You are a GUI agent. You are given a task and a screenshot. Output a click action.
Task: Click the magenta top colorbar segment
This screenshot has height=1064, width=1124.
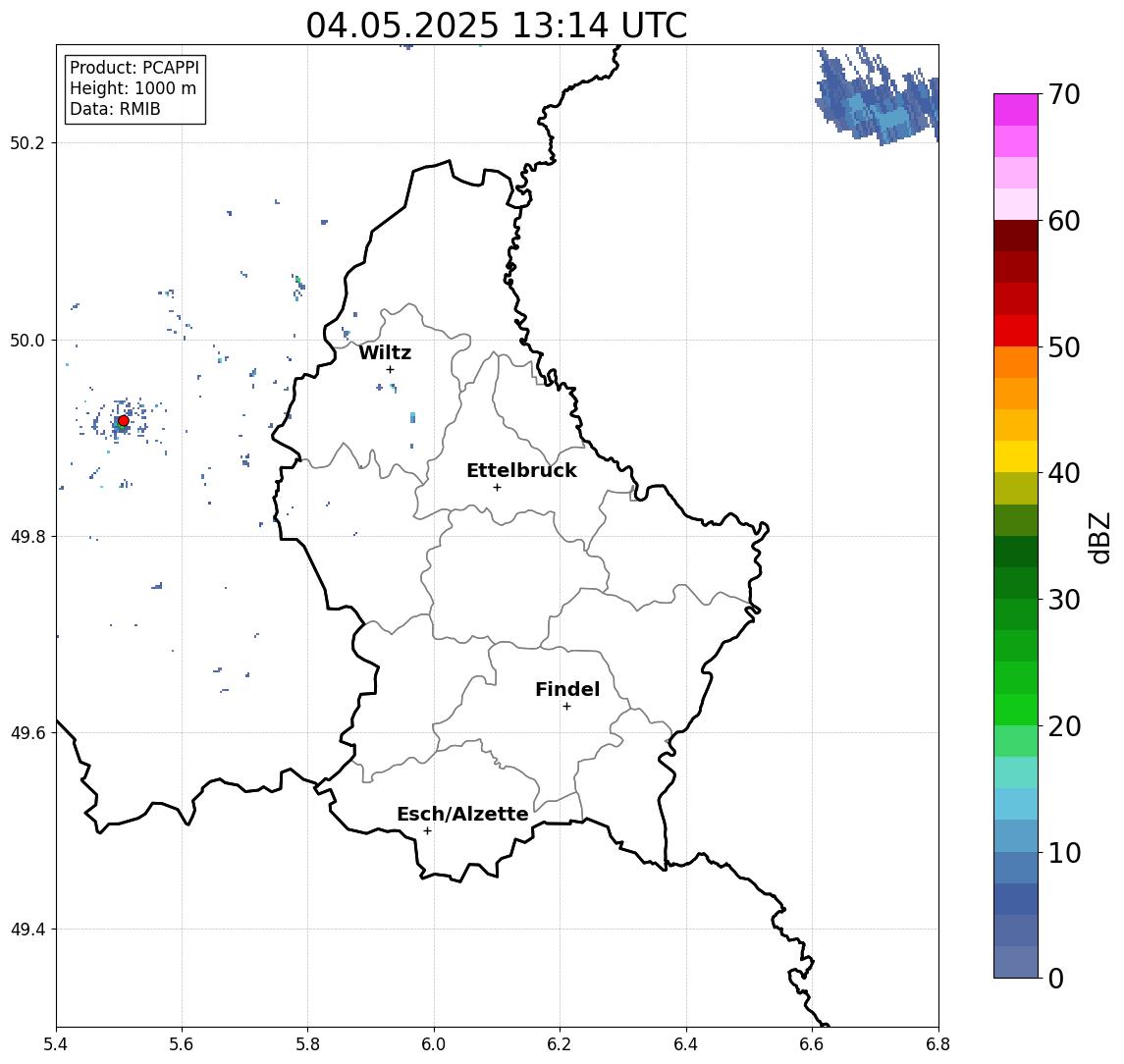[x=1016, y=110]
